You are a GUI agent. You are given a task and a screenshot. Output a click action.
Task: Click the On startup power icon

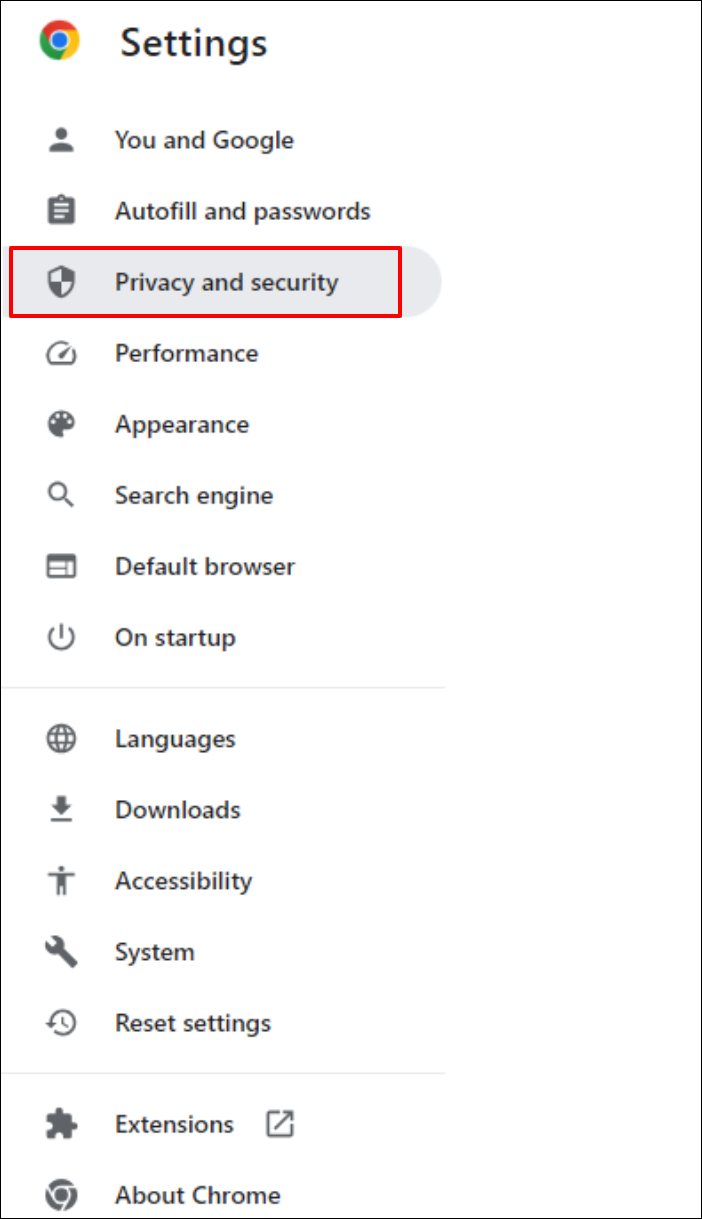click(x=61, y=637)
